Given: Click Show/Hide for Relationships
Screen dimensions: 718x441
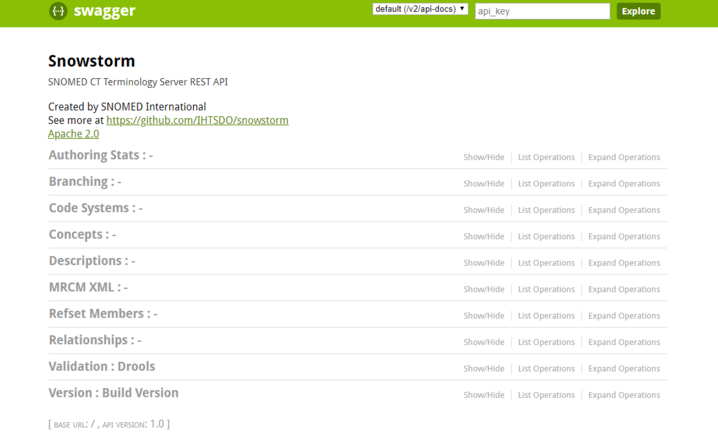Looking at the screenshot, I should tap(484, 342).
